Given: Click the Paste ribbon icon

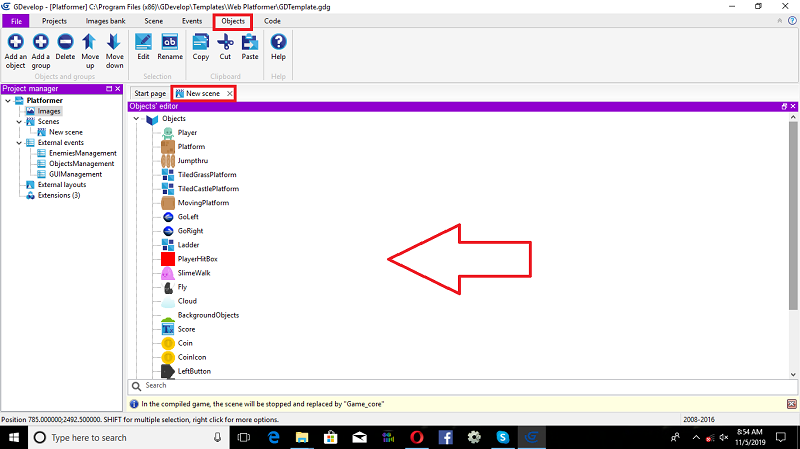Looking at the screenshot, I should click(x=249, y=42).
